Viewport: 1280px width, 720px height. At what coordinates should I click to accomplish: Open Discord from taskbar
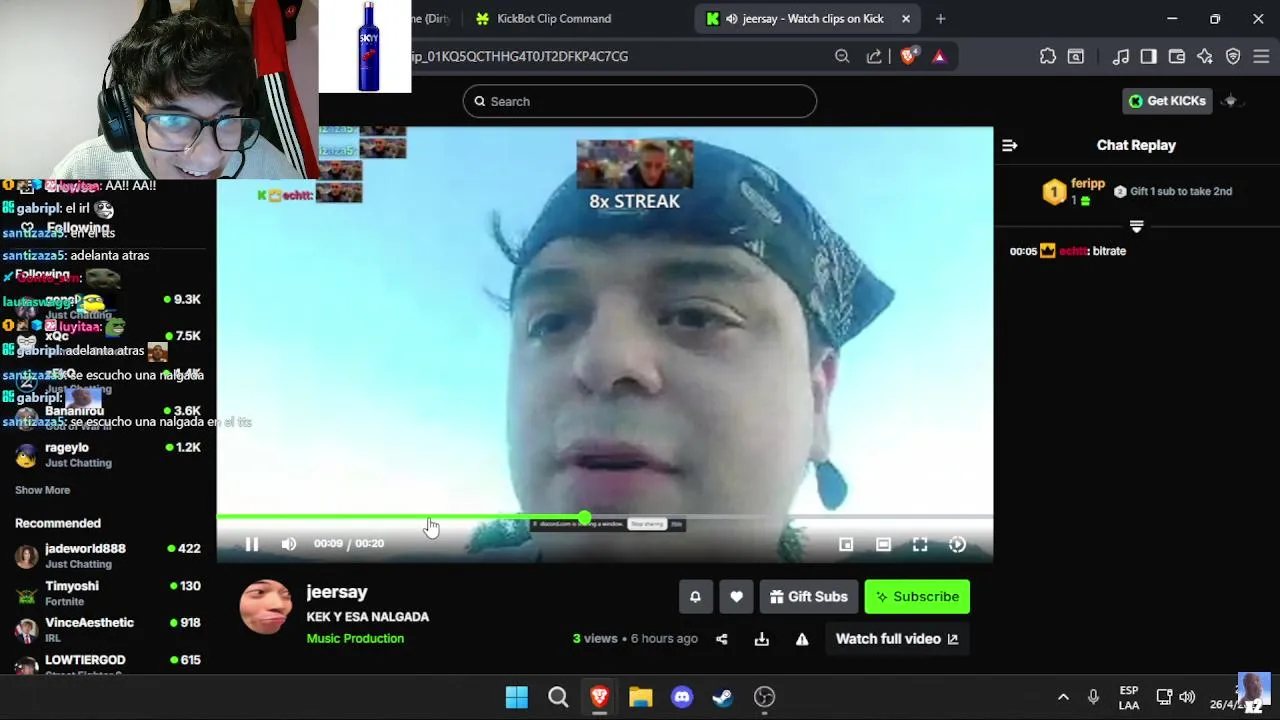pos(682,697)
